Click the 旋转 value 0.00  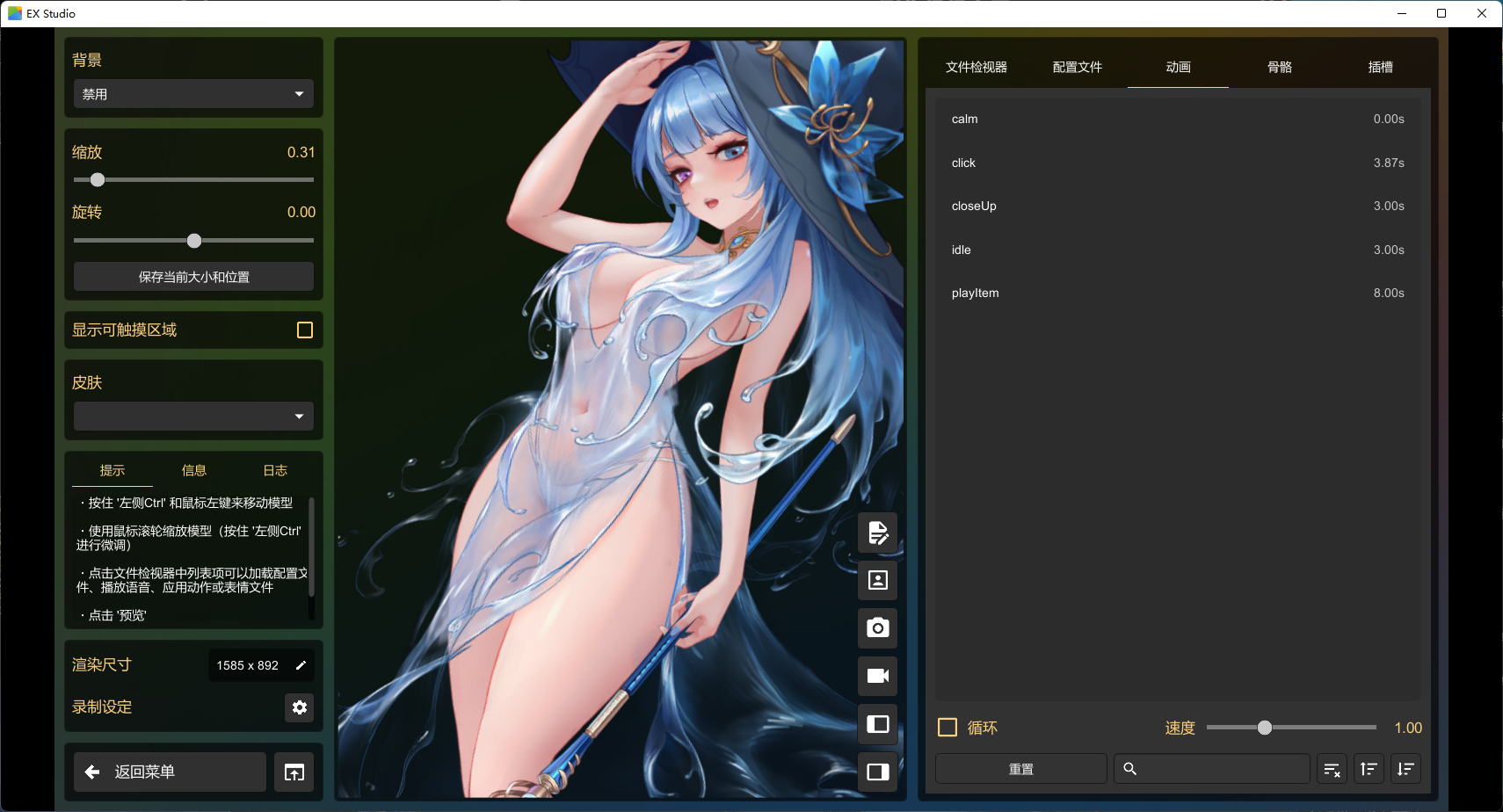coord(301,213)
